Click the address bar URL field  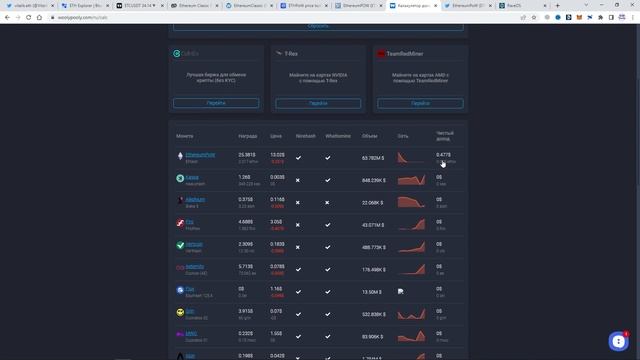[x=286, y=18]
